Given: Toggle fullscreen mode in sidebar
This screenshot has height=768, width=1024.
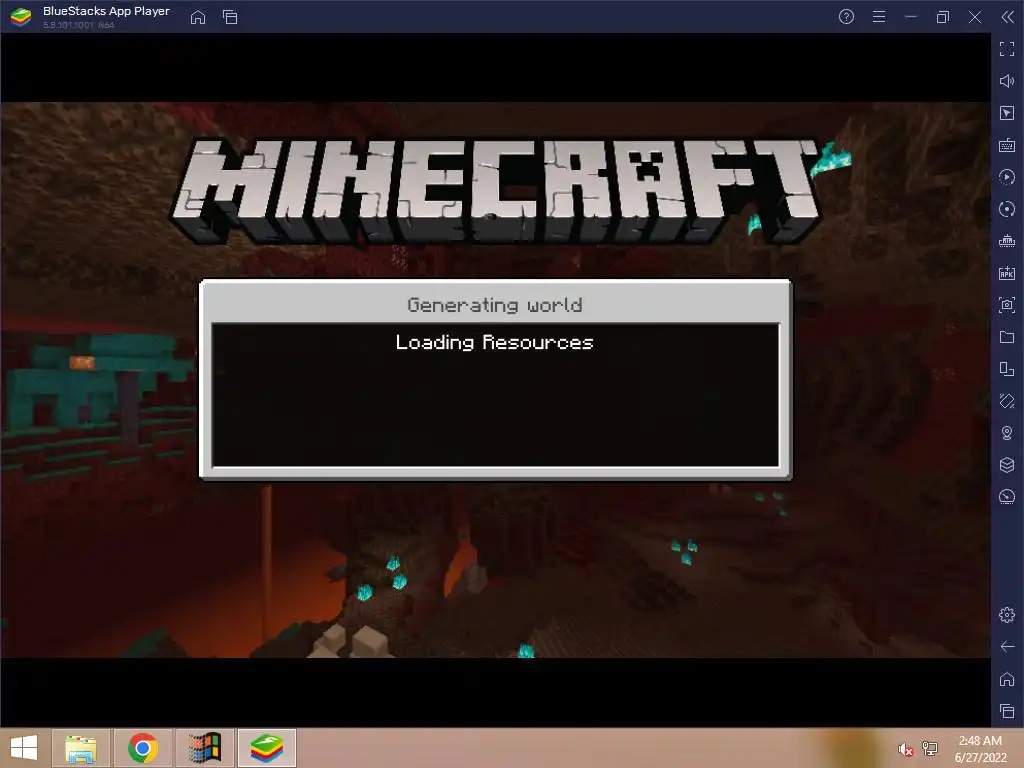Looking at the screenshot, I should click(x=1007, y=49).
